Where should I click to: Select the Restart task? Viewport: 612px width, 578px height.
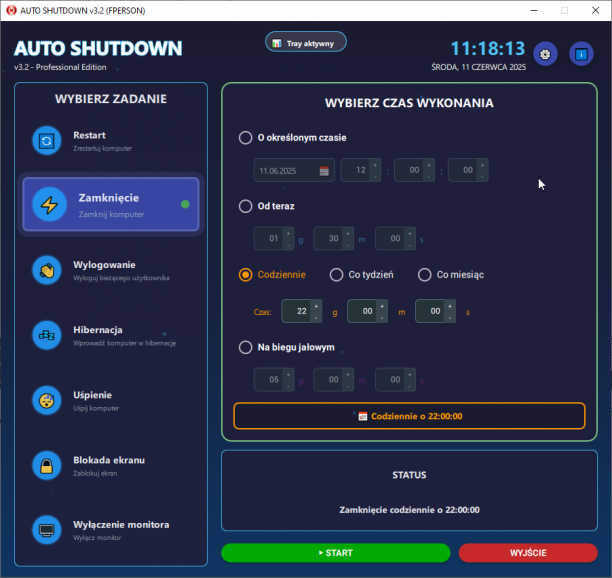pyautogui.click(x=111, y=141)
